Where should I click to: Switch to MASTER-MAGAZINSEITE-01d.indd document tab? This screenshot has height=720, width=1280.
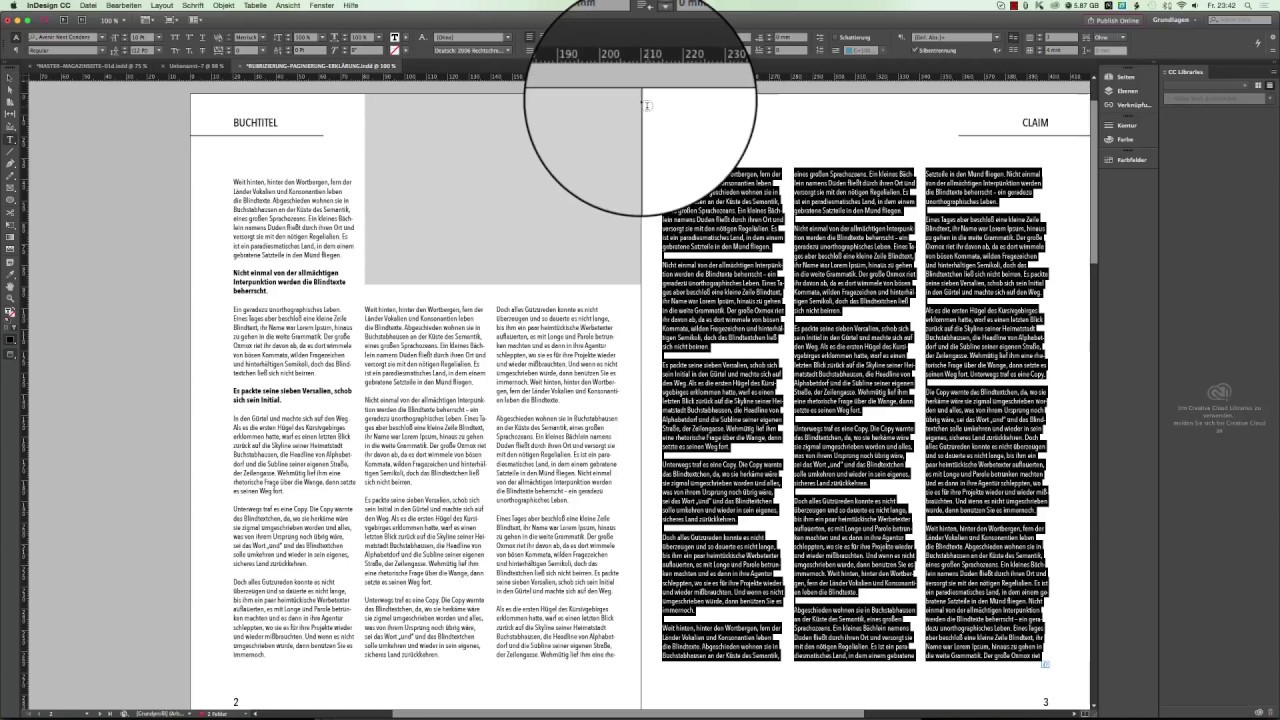91,66
